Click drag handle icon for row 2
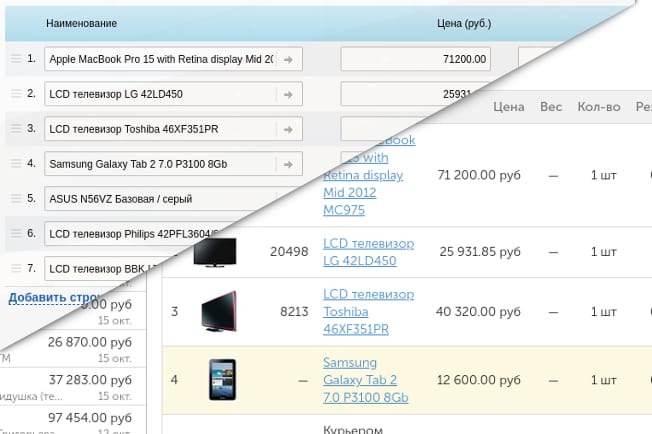Screen dimensions: 652x434 tap(16, 94)
